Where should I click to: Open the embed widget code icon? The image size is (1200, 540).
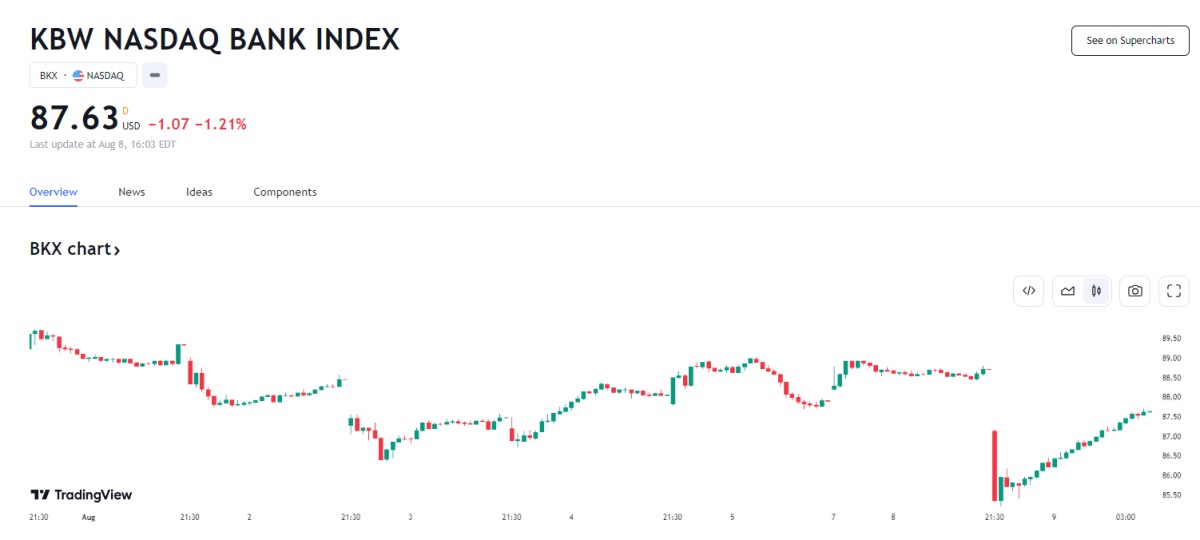coord(1028,291)
